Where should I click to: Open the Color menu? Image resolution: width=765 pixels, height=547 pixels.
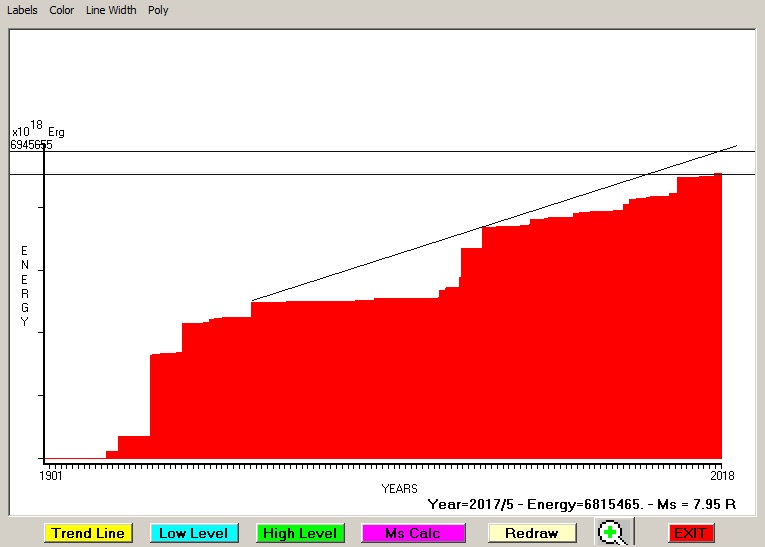click(62, 10)
